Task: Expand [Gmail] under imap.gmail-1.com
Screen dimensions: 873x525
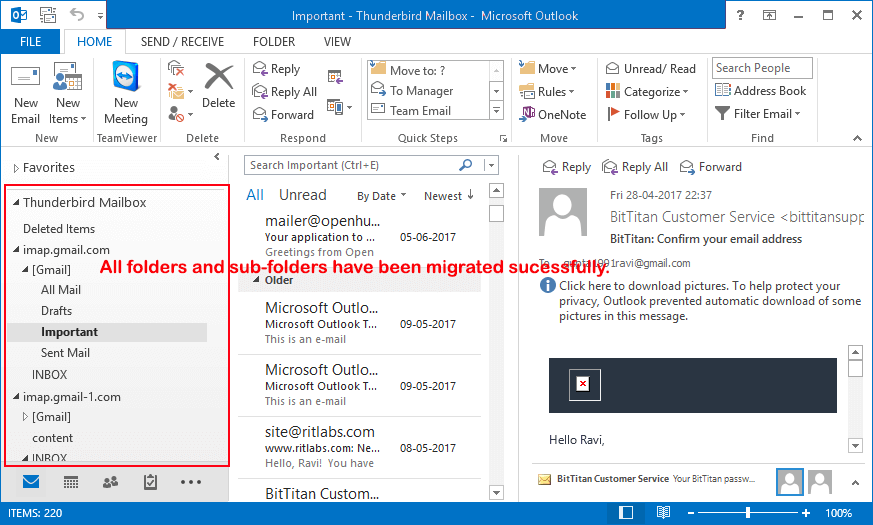Action: [x=25, y=416]
